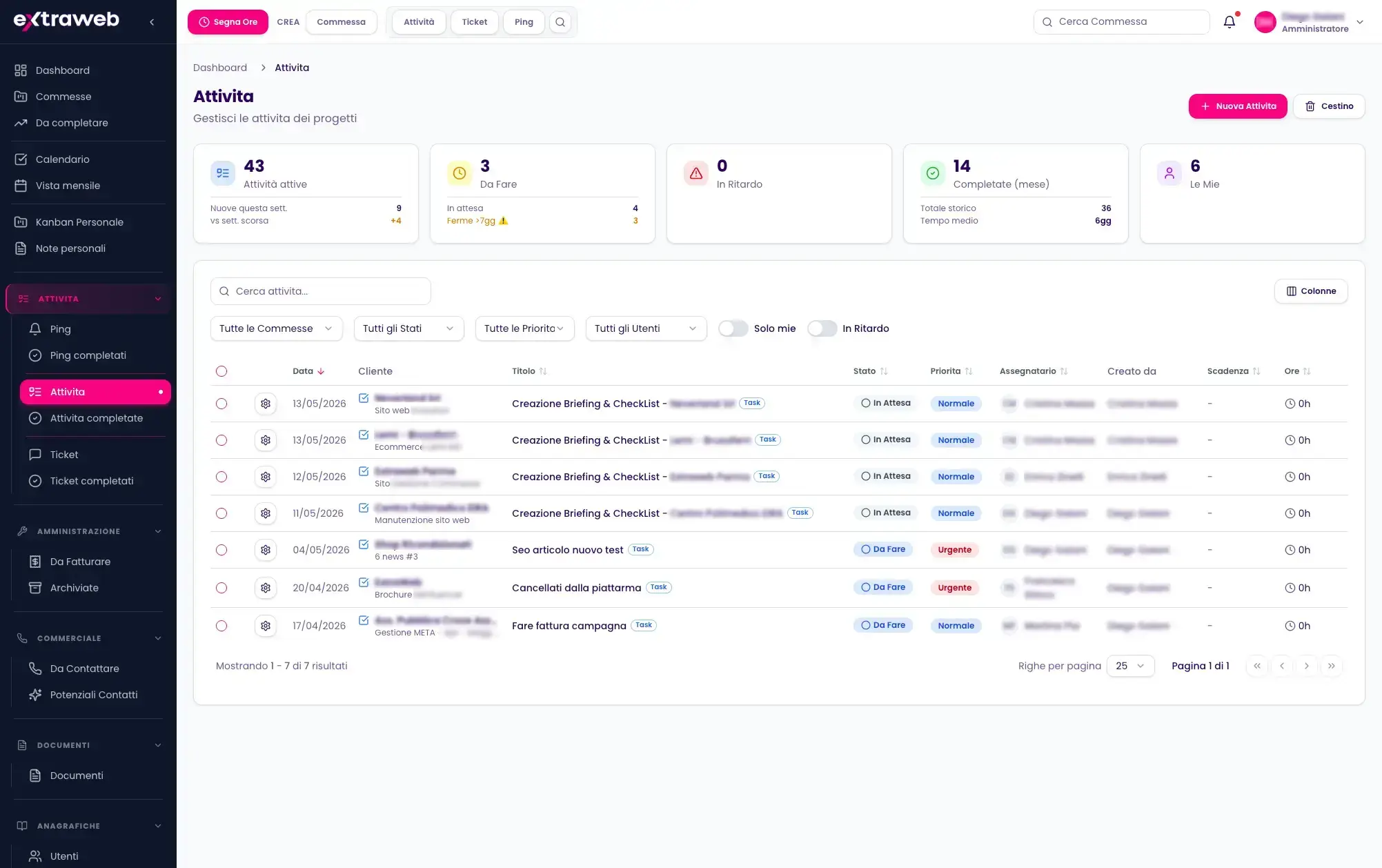Change rows per page dropdown showing 25
Image resolution: width=1382 pixels, height=868 pixels.
(x=1130, y=666)
